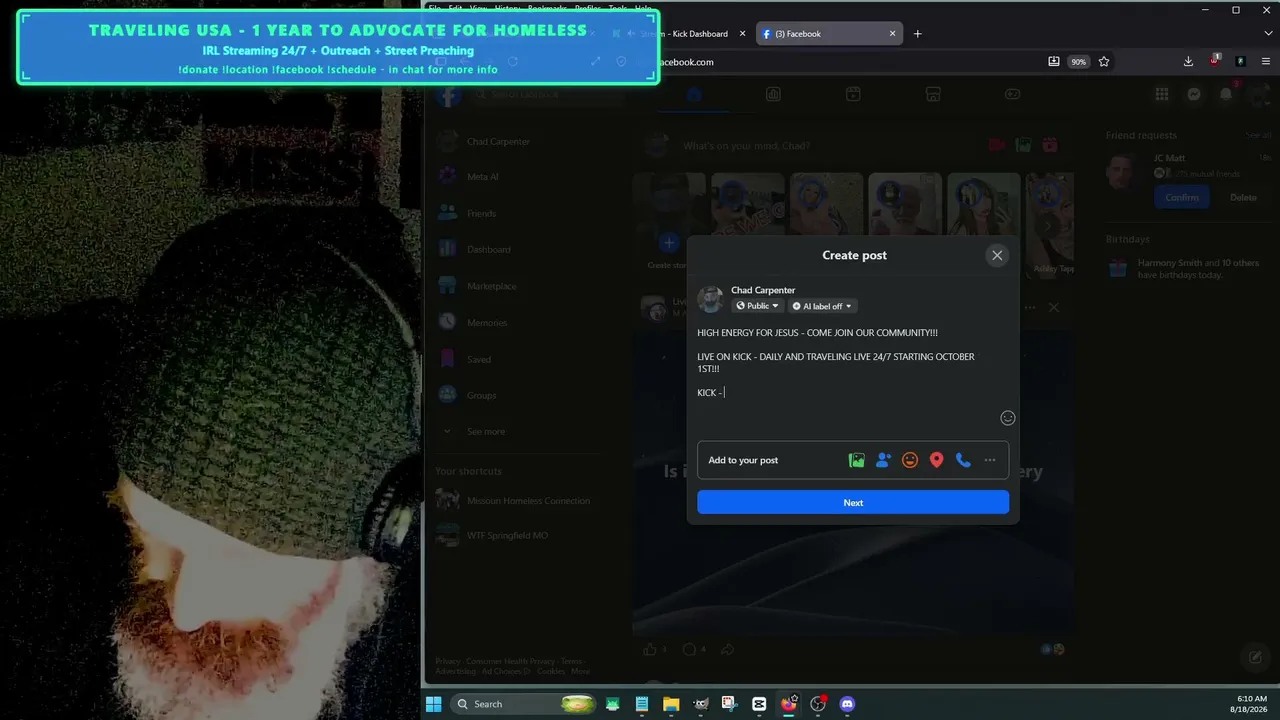Open the AI label off dropdown
The height and width of the screenshot is (720, 1280).
823,306
